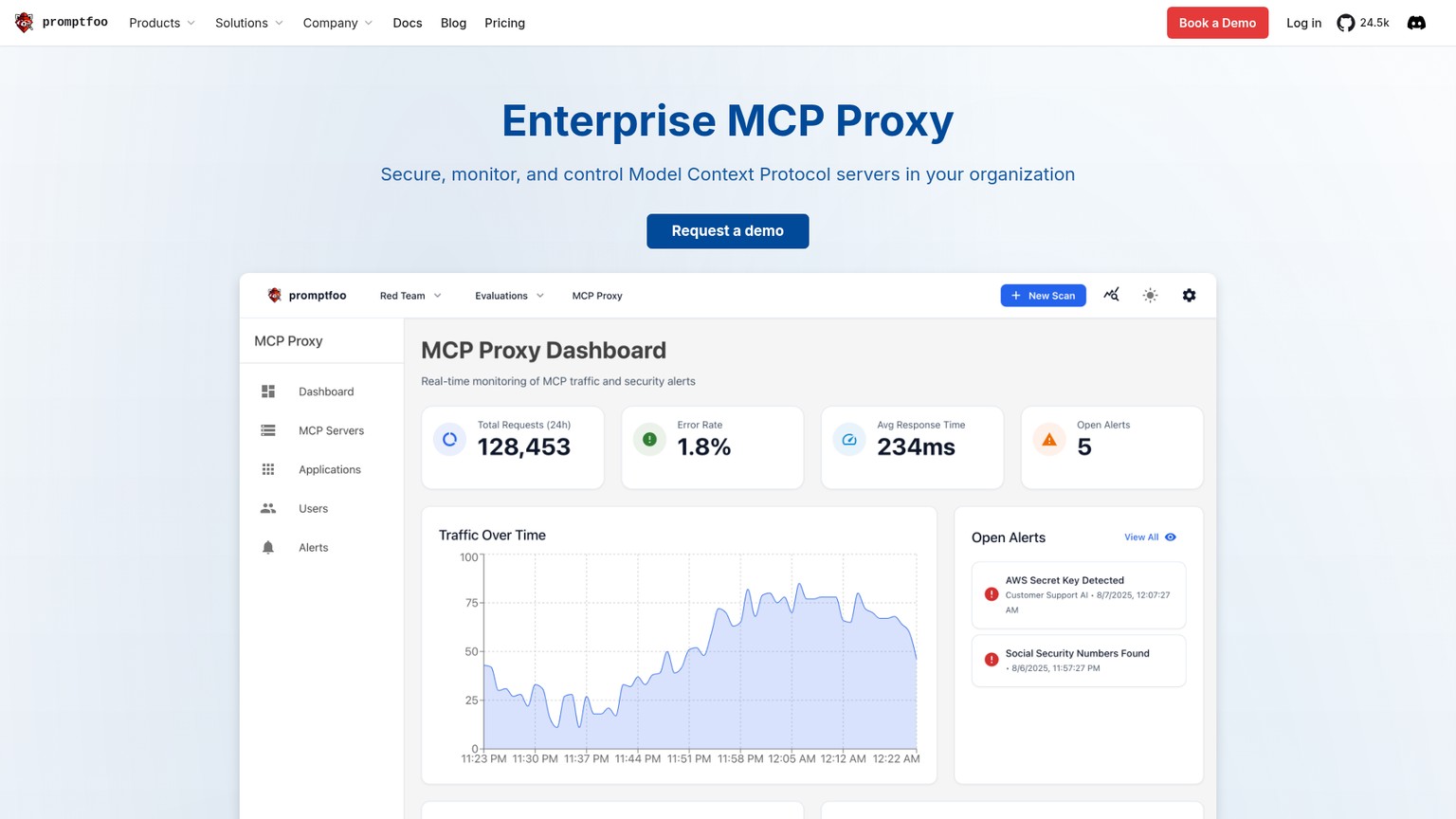Click the Traffic Over Time chart area
This screenshot has width=1456, height=819.
(x=701, y=652)
